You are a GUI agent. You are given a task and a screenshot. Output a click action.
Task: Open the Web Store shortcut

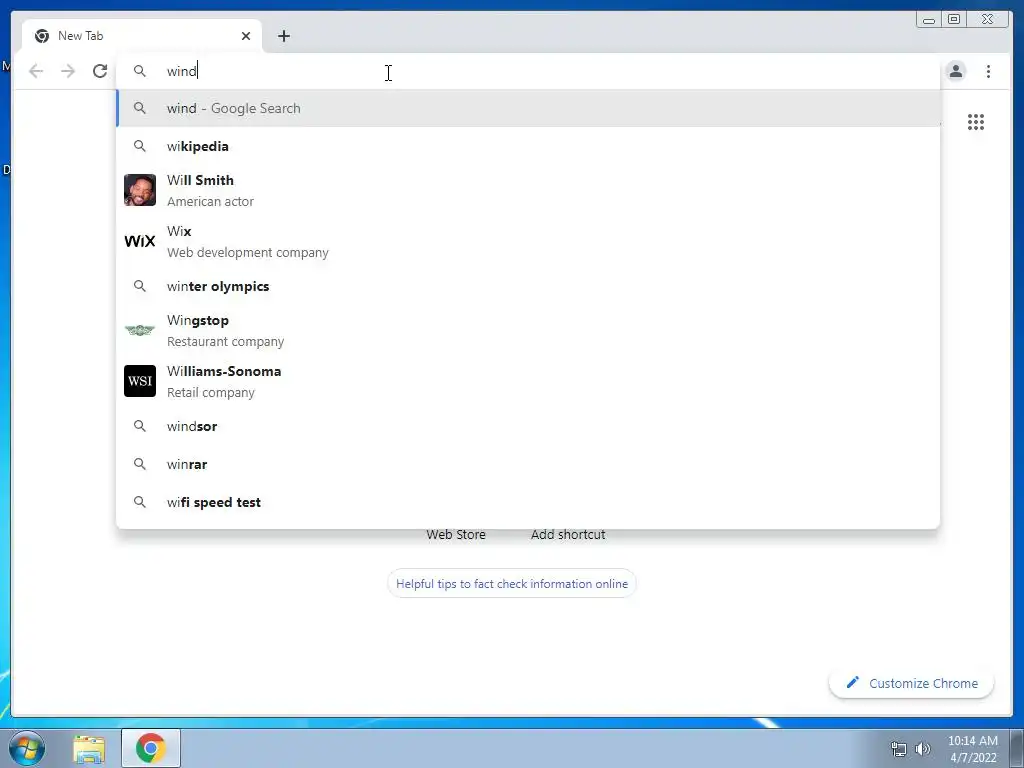456,534
